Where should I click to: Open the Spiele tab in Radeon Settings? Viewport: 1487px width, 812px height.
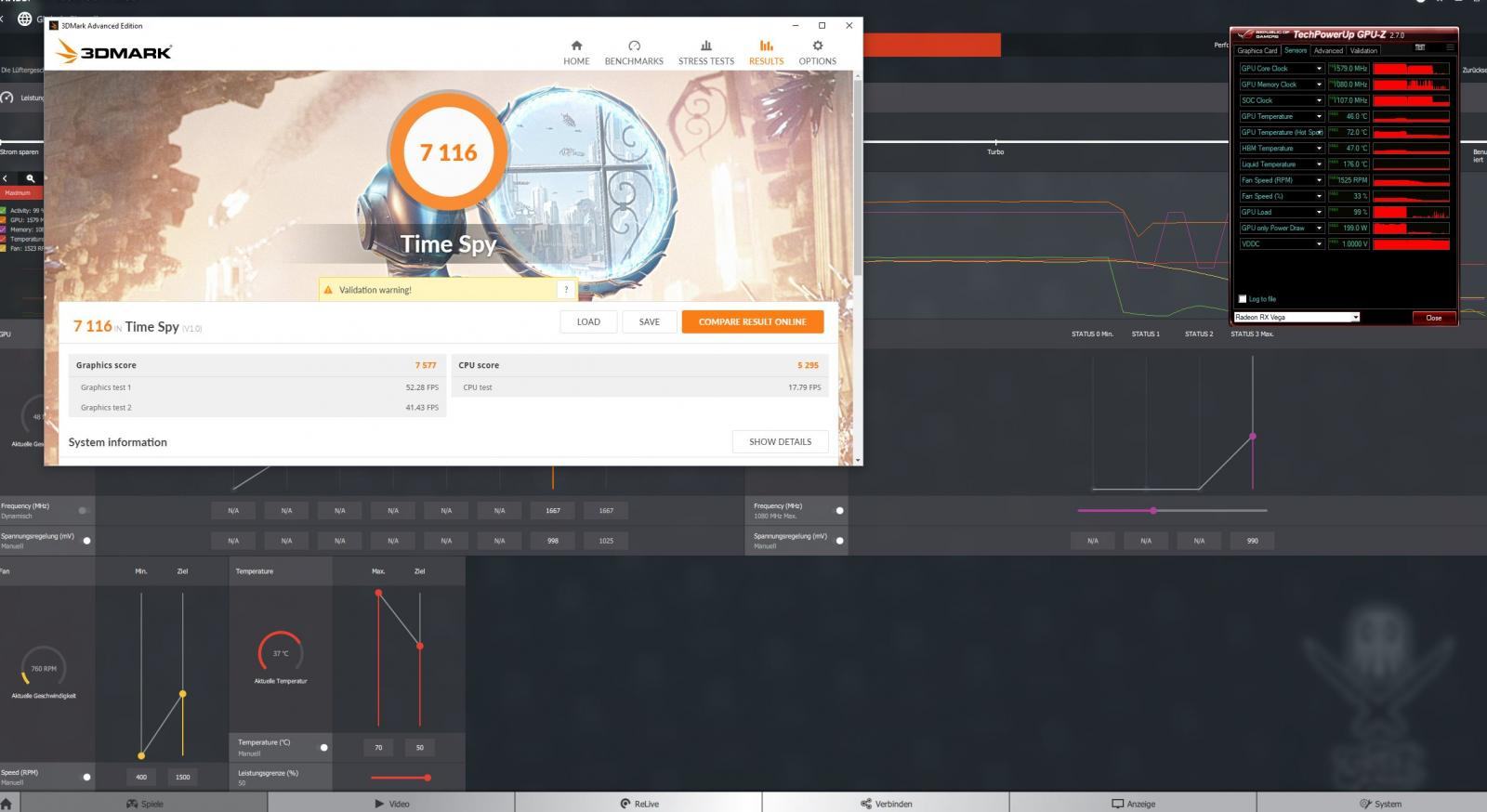(144, 804)
